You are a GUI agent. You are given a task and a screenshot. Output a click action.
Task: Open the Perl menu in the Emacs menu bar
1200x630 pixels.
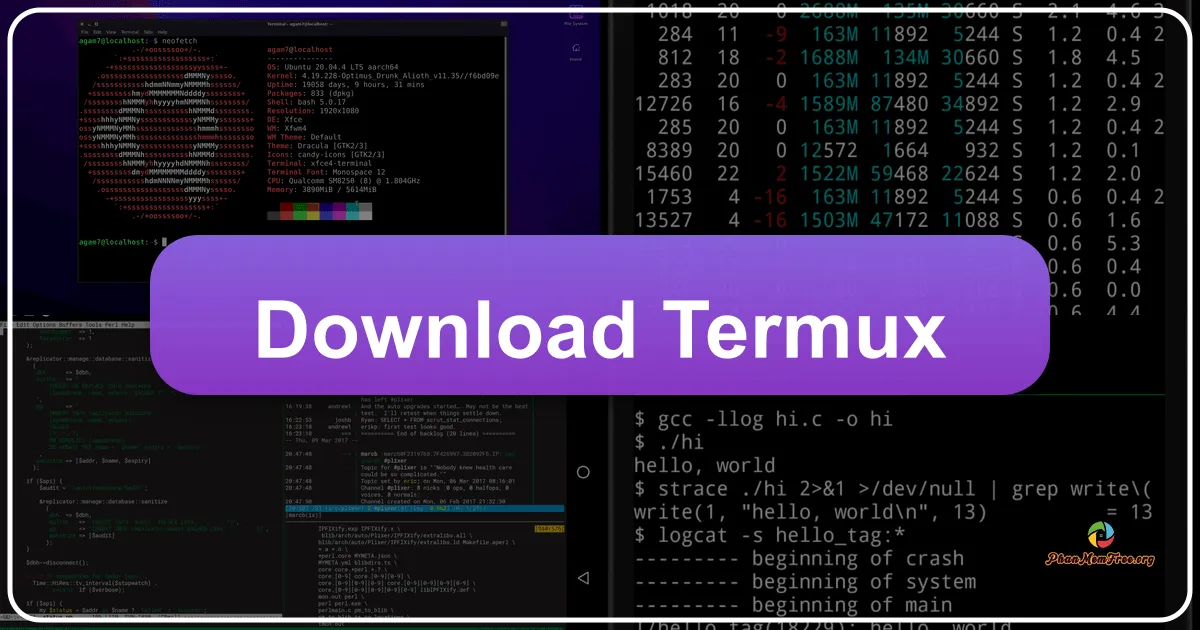tap(110, 326)
